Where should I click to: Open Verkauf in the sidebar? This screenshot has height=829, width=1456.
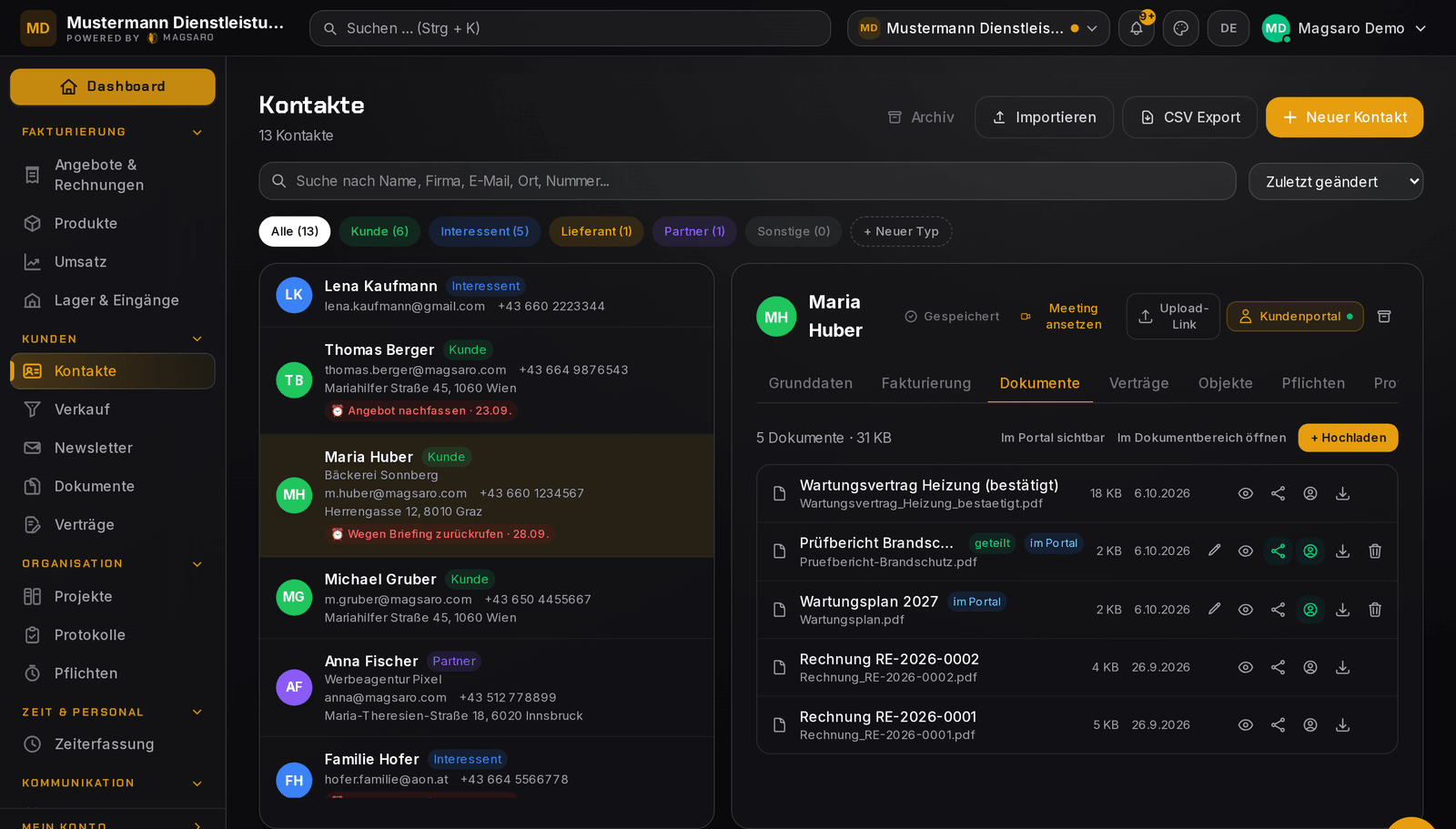point(113,409)
